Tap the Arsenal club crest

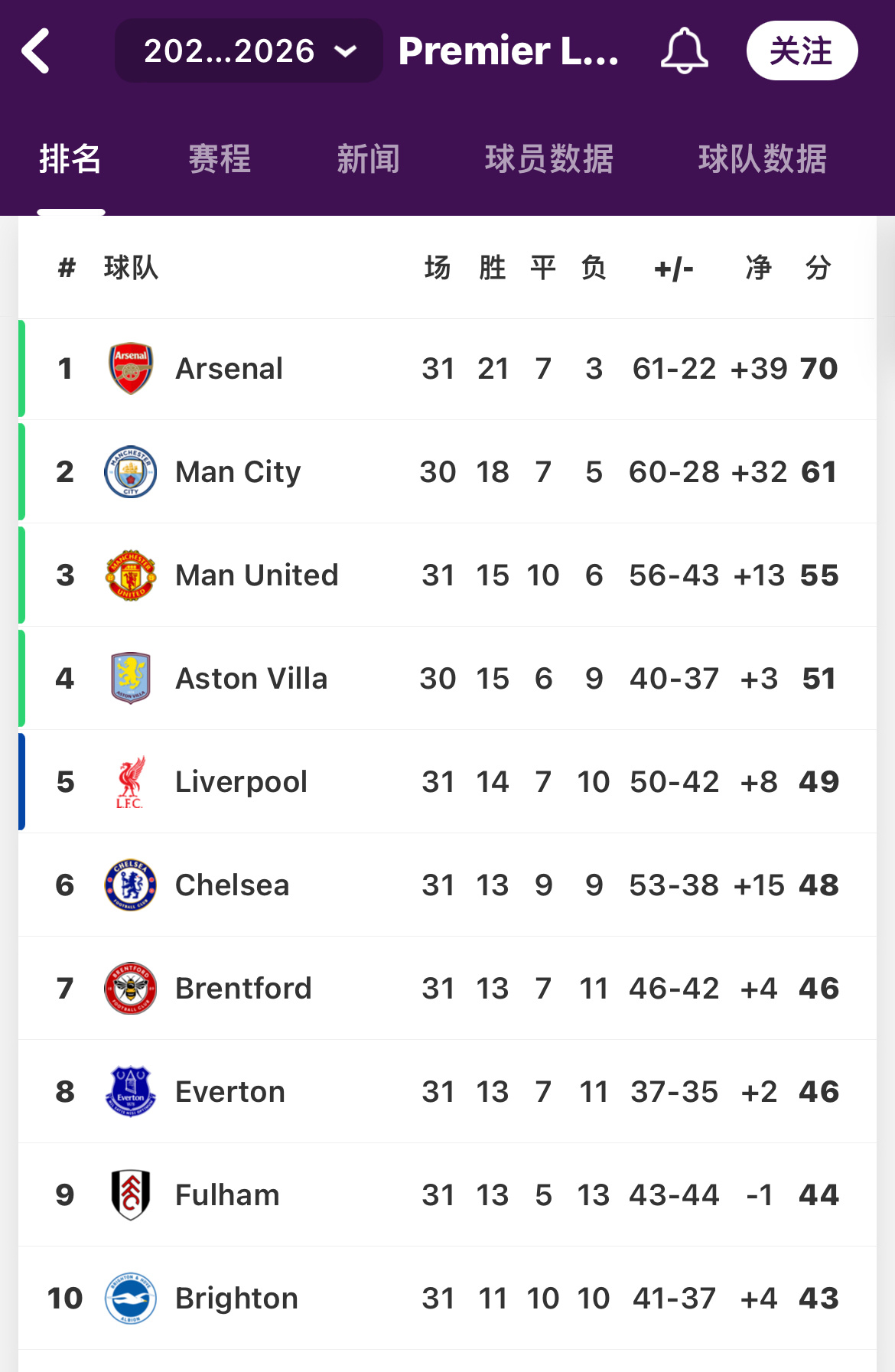[x=131, y=369]
